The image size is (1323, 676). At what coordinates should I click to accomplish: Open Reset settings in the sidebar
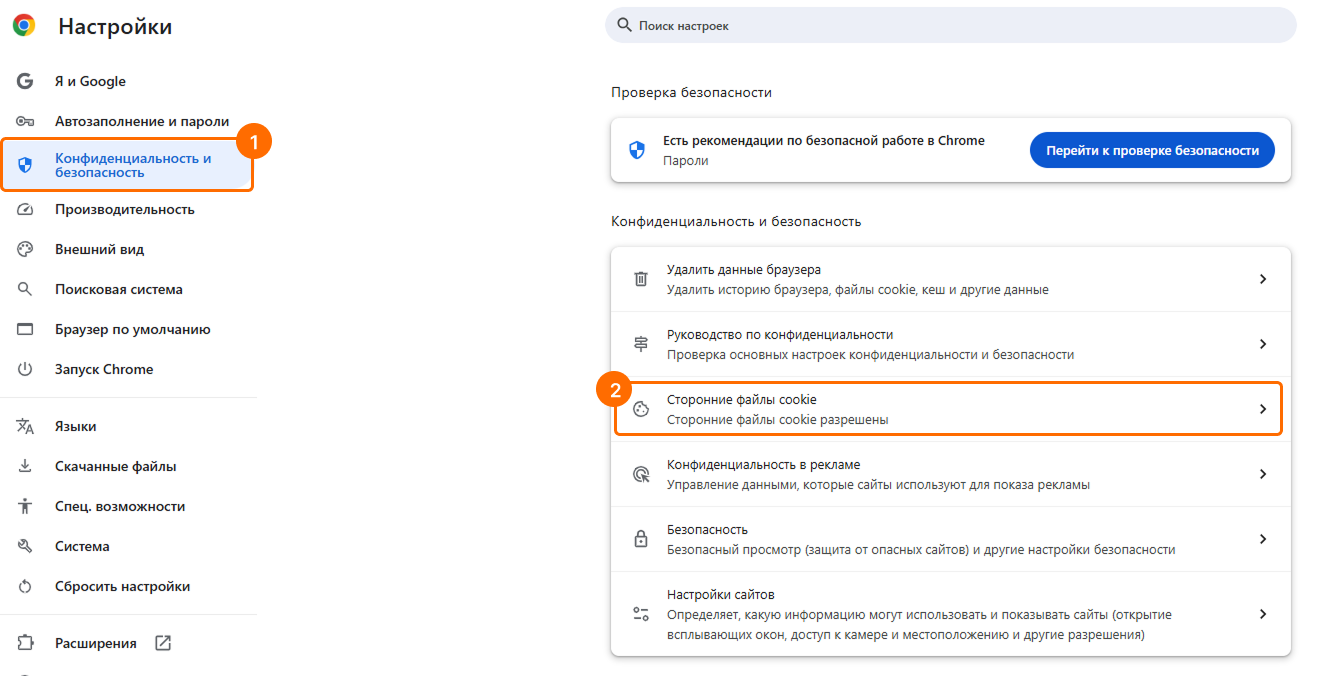tap(122, 586)
